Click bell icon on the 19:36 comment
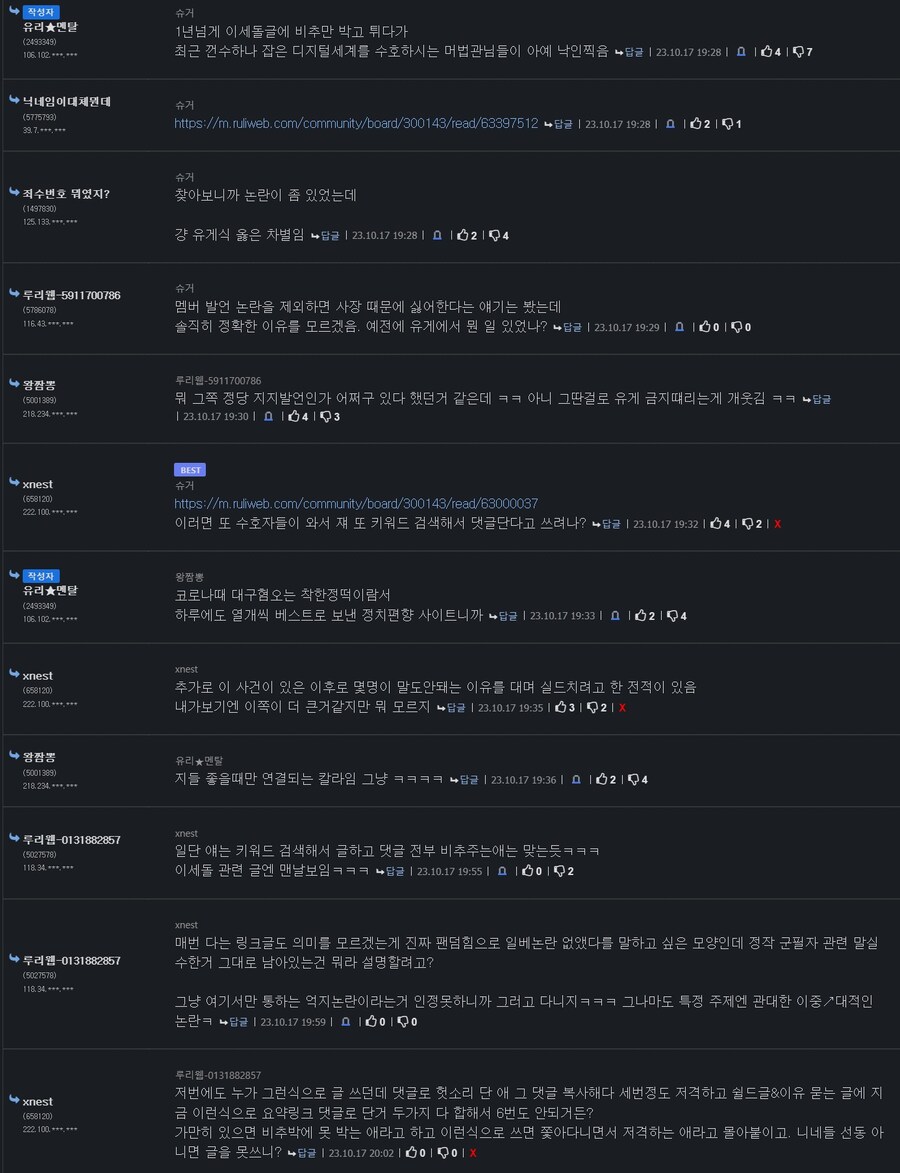 pos(576,780)
